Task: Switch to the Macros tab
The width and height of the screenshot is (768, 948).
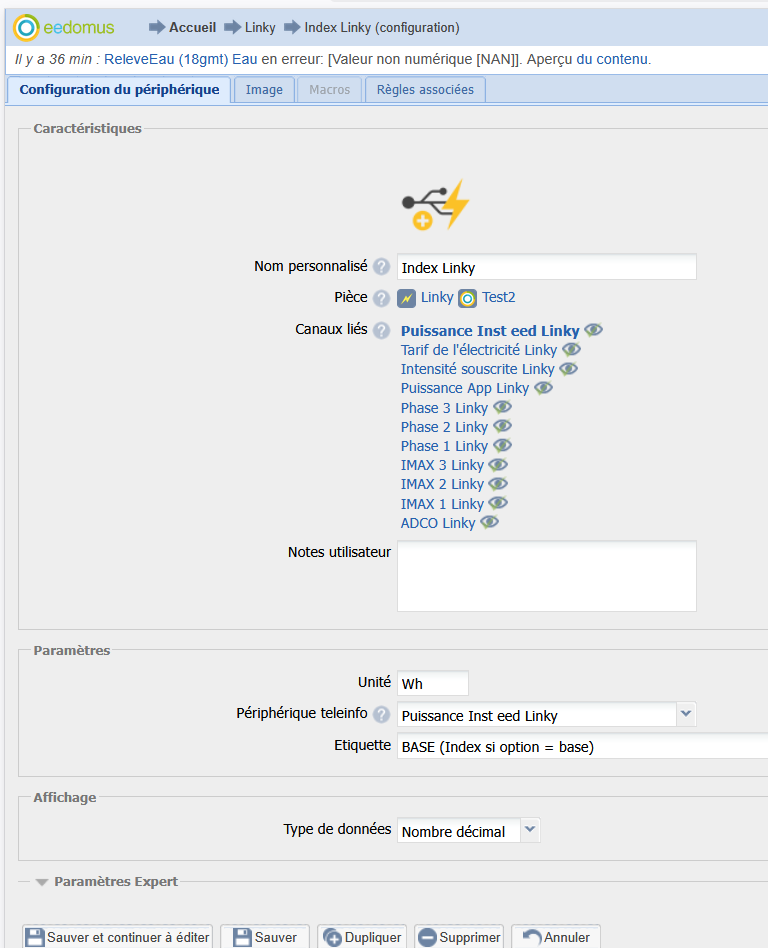Action: 330,90
